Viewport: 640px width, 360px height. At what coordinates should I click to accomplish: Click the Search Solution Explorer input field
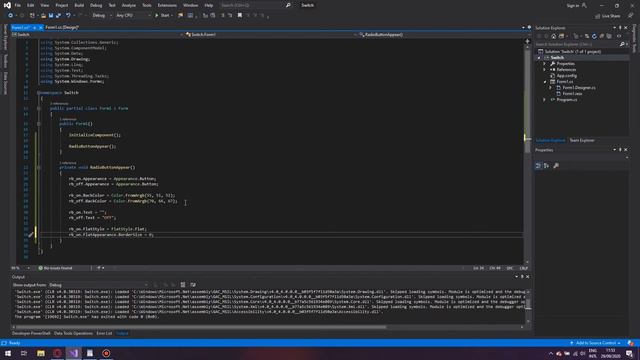click(x=577, y=44)
